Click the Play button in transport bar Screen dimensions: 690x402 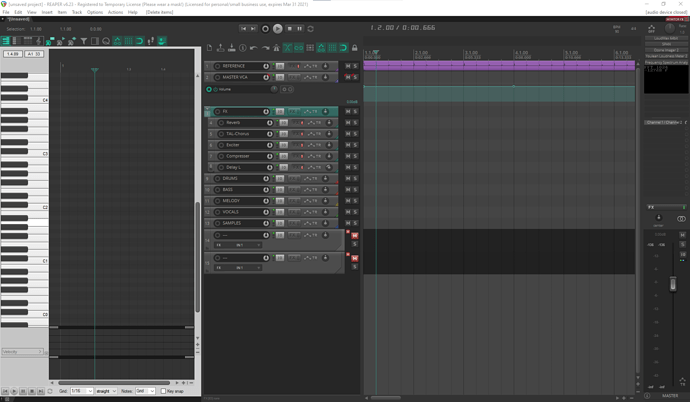coord(278,29)
